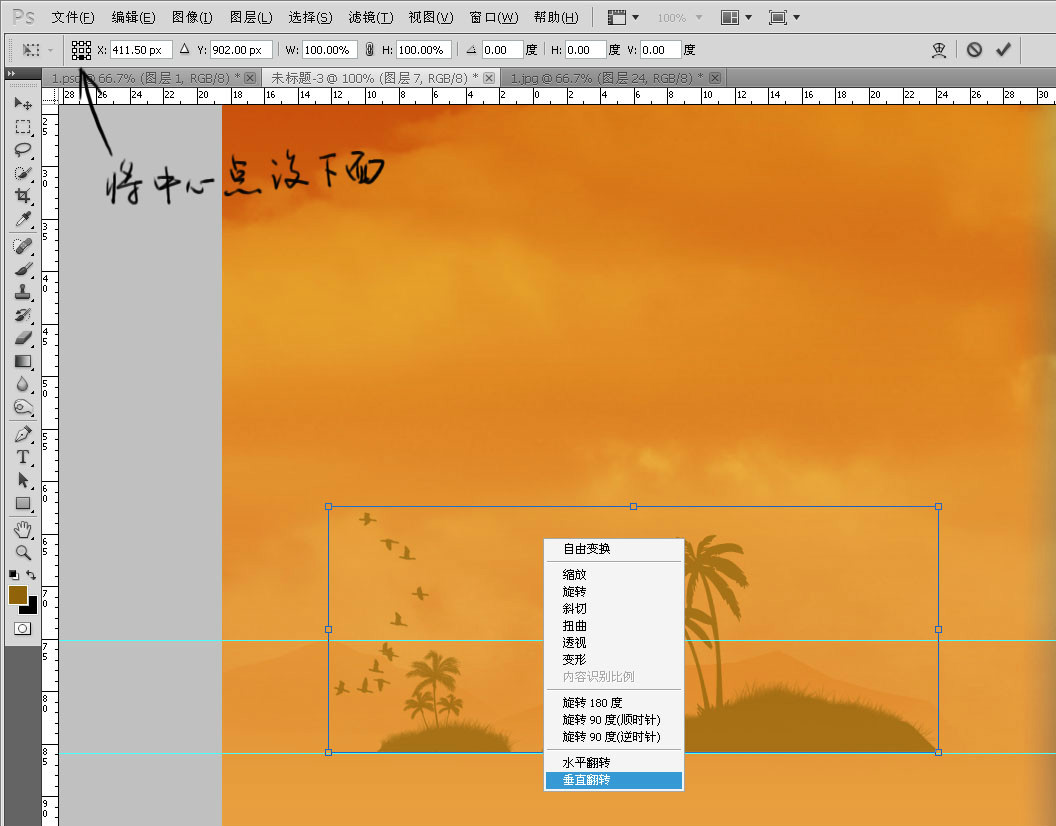Select the Hand tool
1056x826 pixels.
pos(23,530)
